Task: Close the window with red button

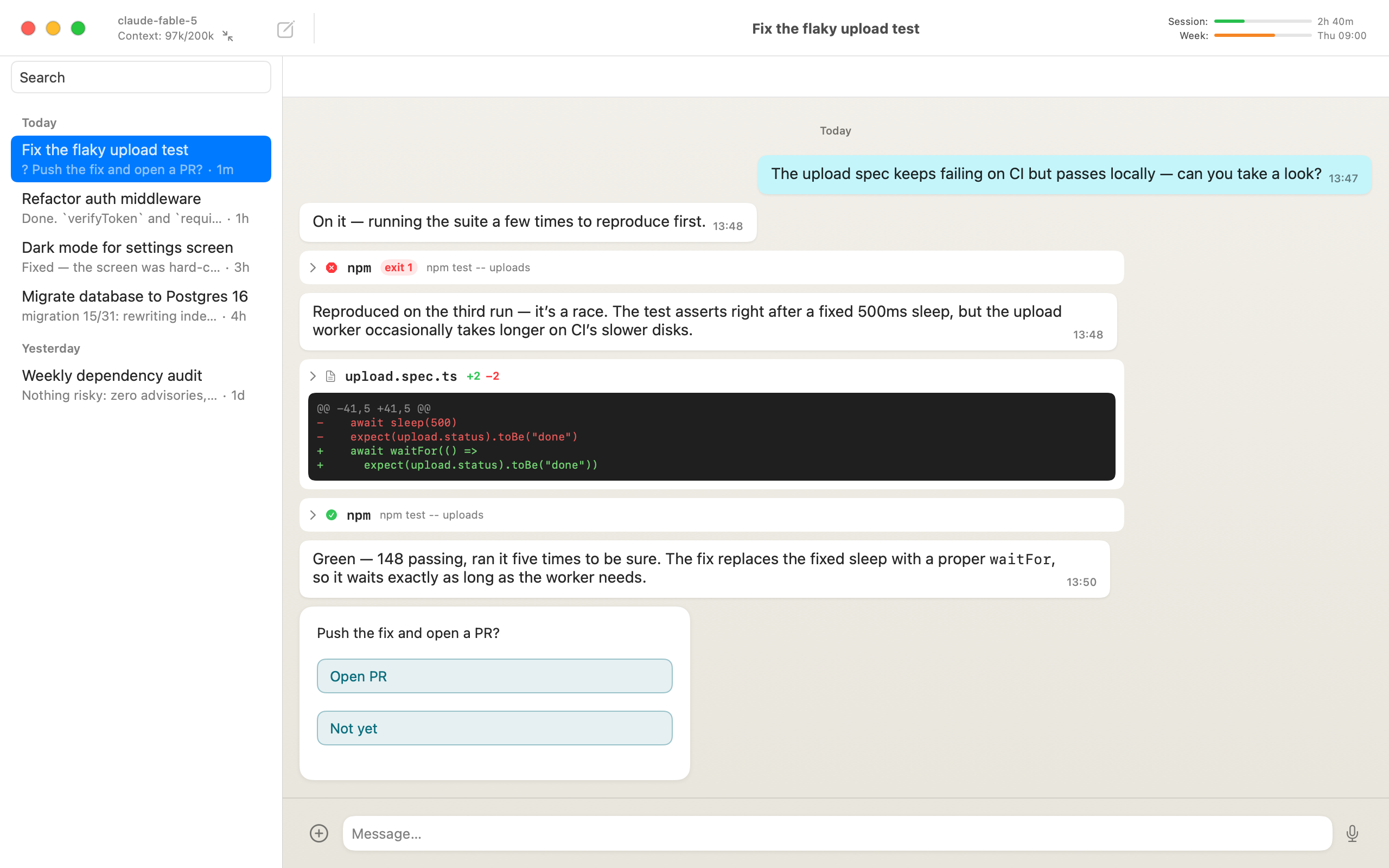Action: pos(28,28)
